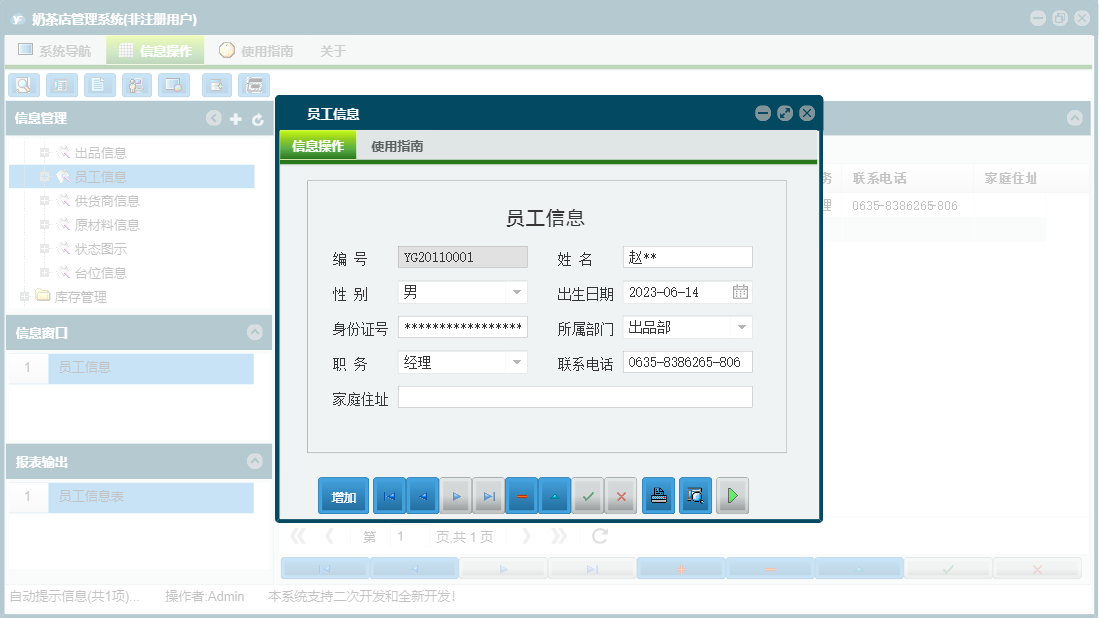Click the refresh icon in the pagination bar
Image resolution: width=1099 pixels, height=618 pixels.
click(598, 536)
